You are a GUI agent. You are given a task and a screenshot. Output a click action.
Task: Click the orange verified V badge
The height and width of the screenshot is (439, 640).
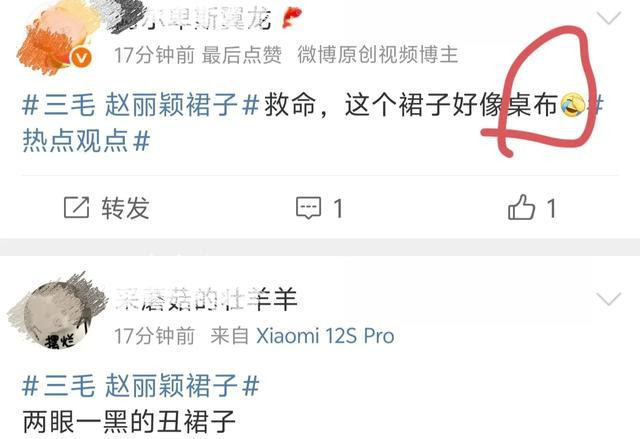[81, 58]
